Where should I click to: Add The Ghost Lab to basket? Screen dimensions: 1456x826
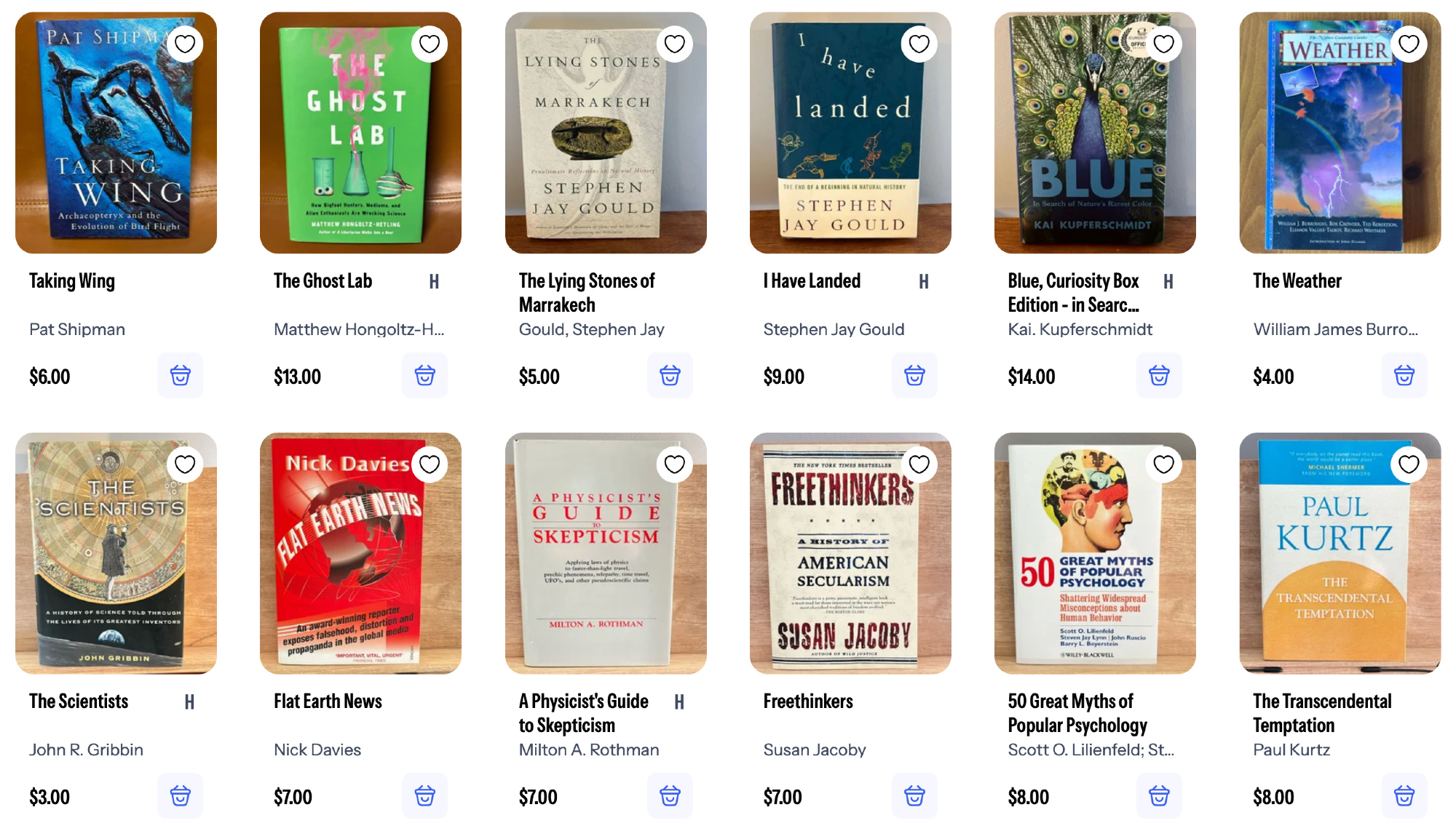pyautogui.click(x=424, y=376)
